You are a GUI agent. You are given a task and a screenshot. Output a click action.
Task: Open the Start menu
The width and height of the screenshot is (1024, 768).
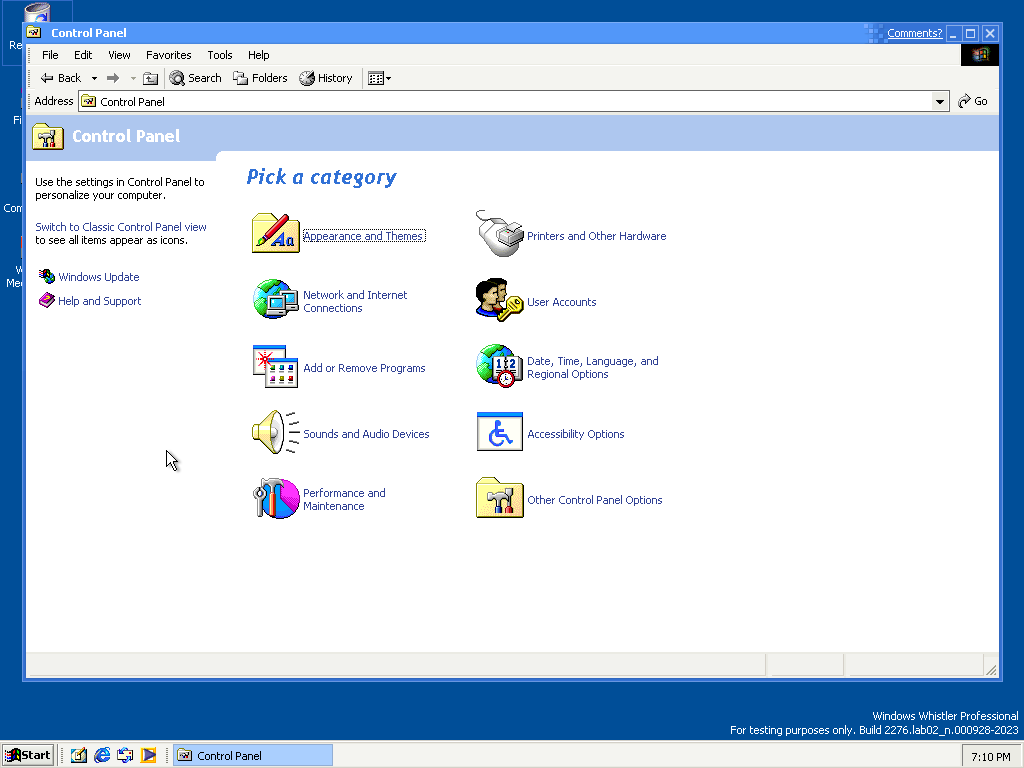click(x=27, y=755)
